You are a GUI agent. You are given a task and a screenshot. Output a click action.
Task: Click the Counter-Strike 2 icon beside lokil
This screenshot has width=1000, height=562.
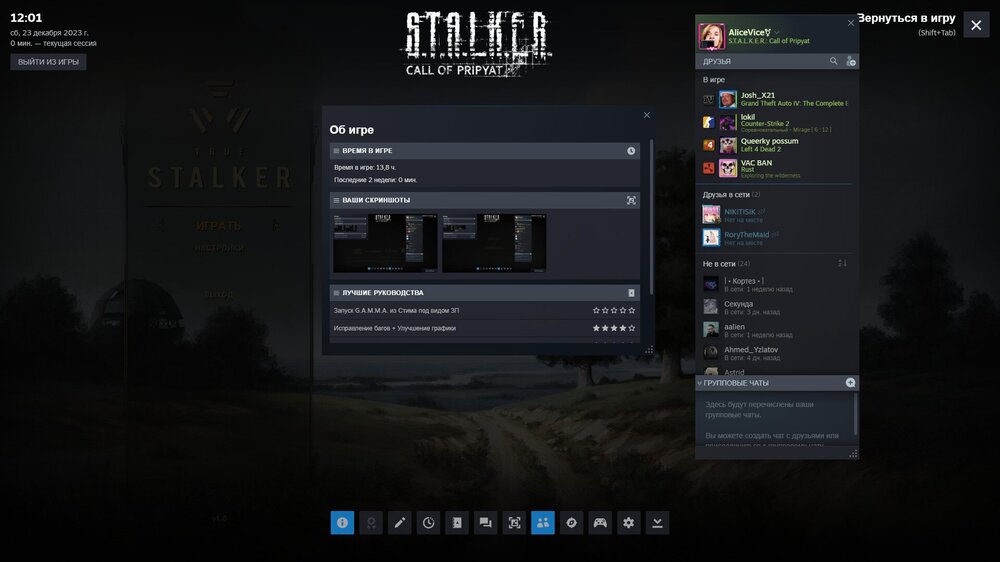tap(708, 122)
